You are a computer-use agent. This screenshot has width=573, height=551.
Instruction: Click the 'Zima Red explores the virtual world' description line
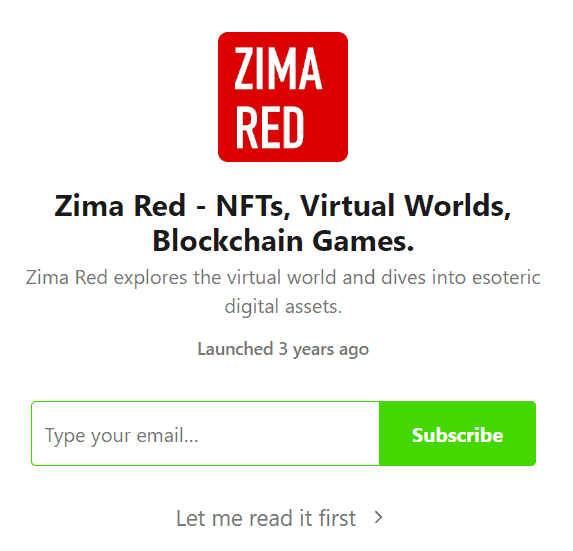[283, 277]
